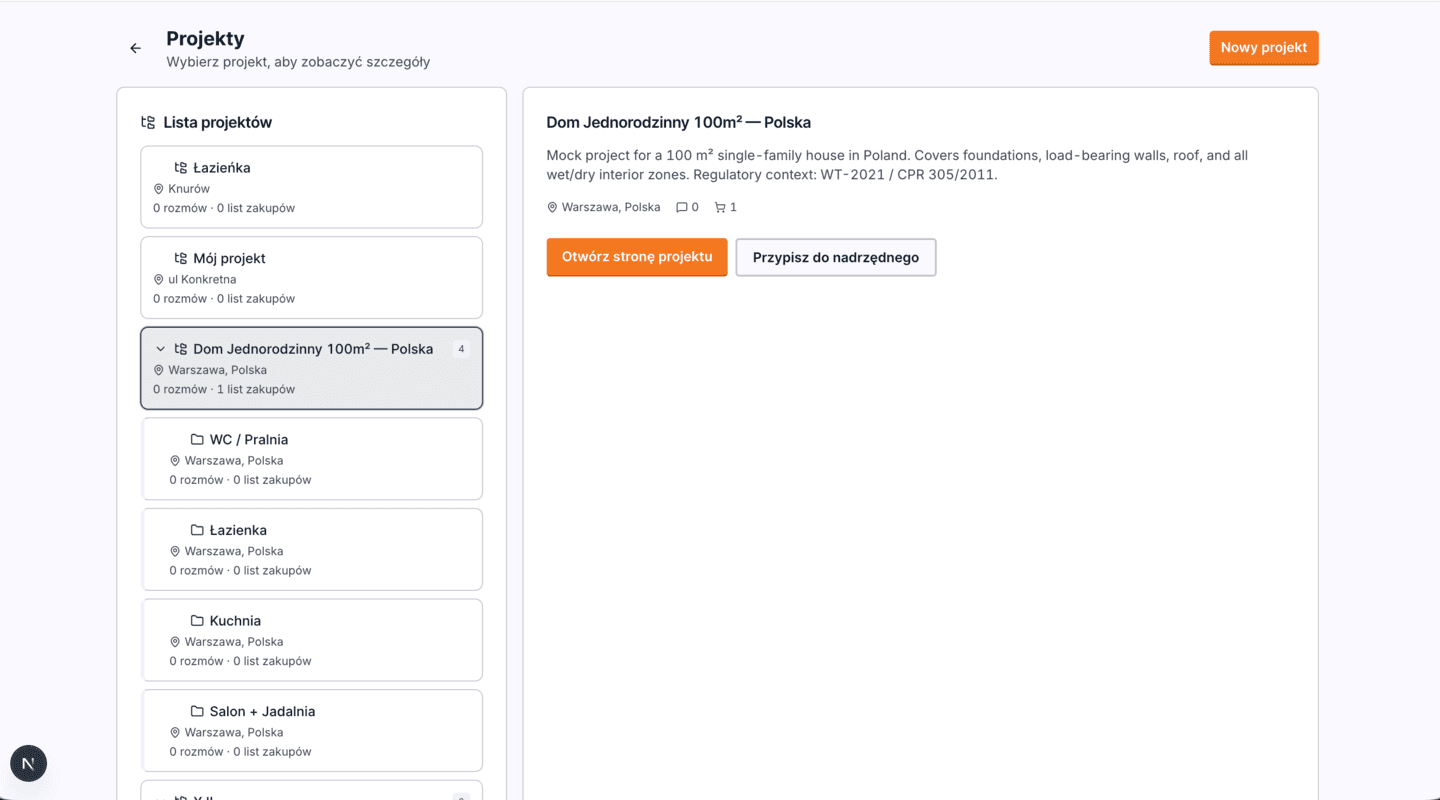Viewport: 1440px width, 800px height.
Task: Collapse the Dom Jednorodzinny 100m² project chevron
Action: click(x=160, y=349)
